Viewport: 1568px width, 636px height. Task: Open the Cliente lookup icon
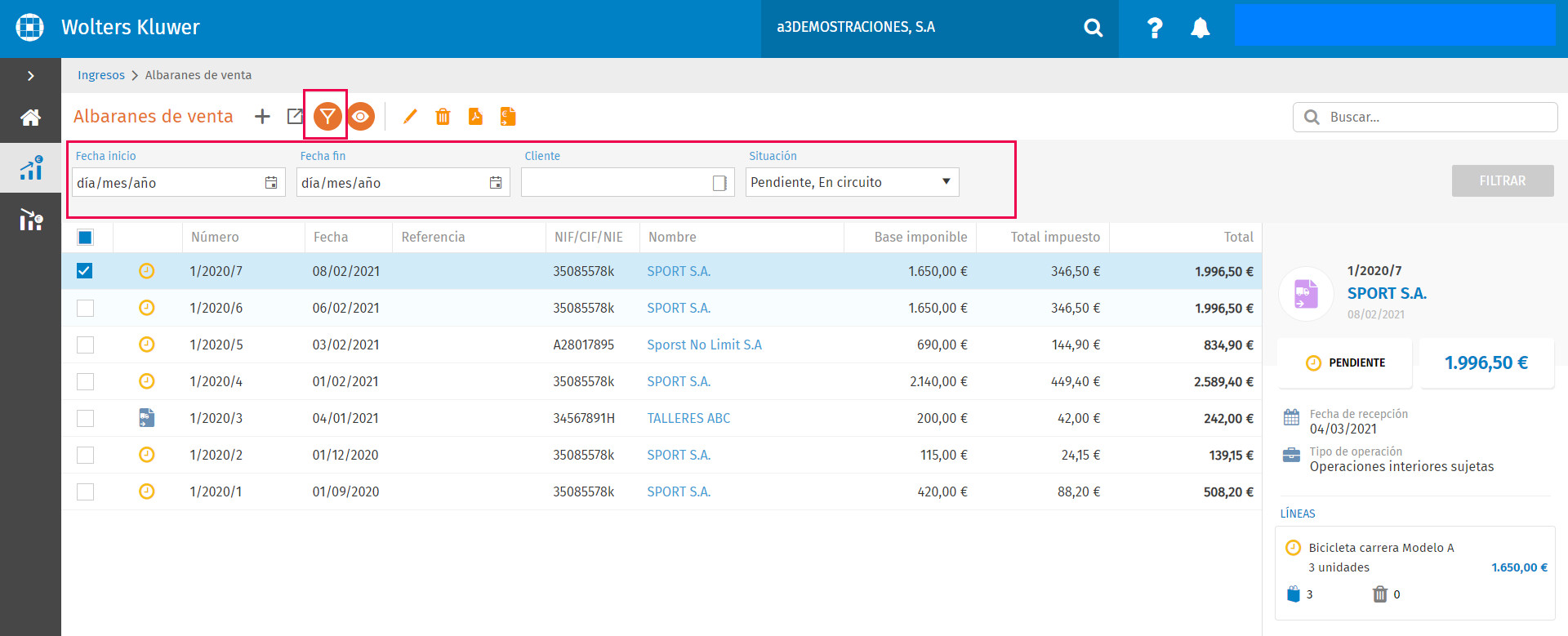[719, 183]
